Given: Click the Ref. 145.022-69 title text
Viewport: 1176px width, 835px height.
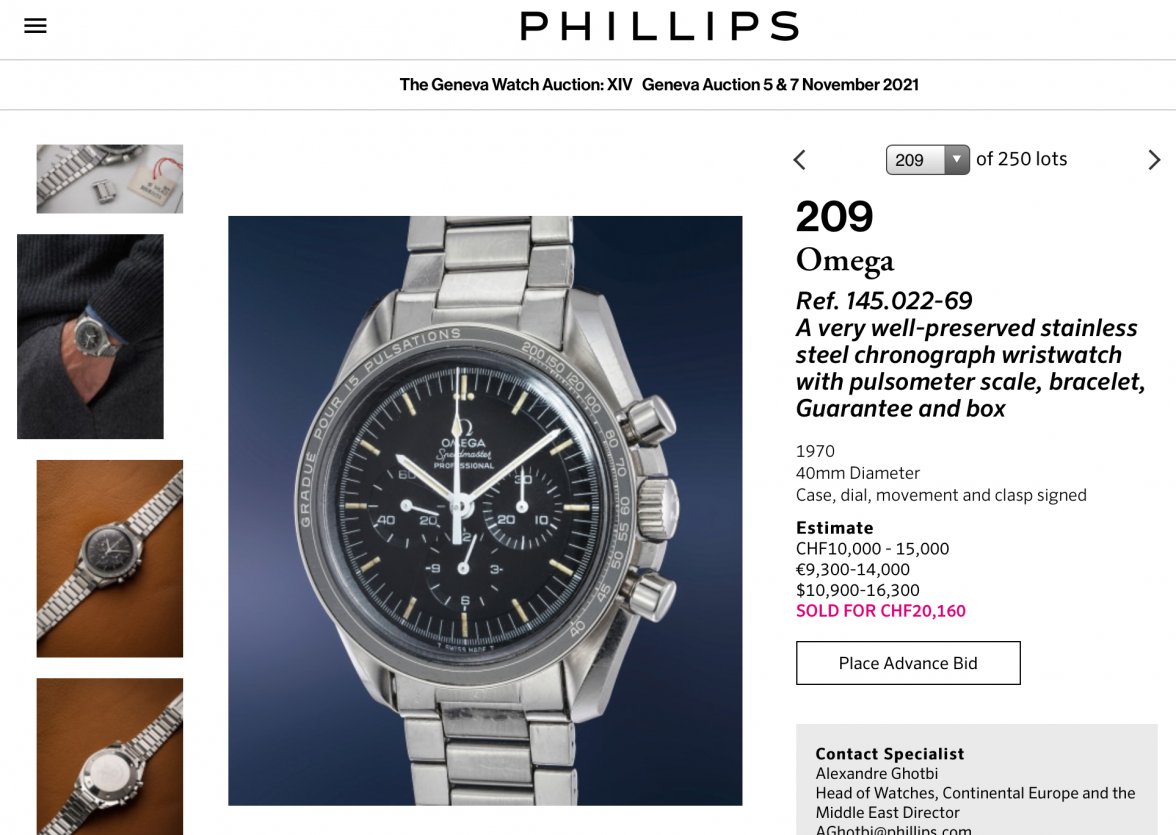Looking at the screenshot, I should pos(884,301).
